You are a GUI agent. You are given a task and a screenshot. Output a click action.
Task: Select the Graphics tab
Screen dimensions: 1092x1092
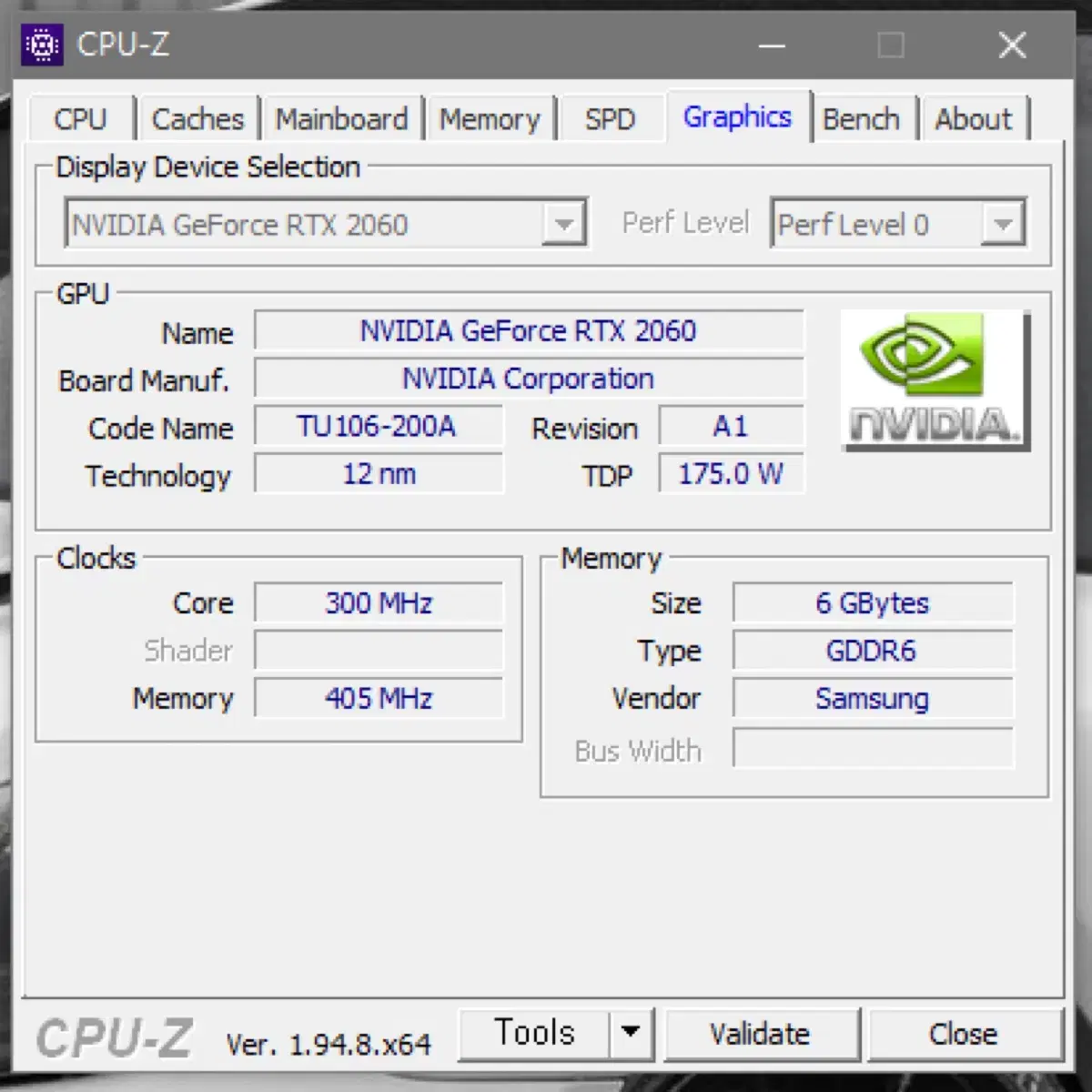(738, 116)
